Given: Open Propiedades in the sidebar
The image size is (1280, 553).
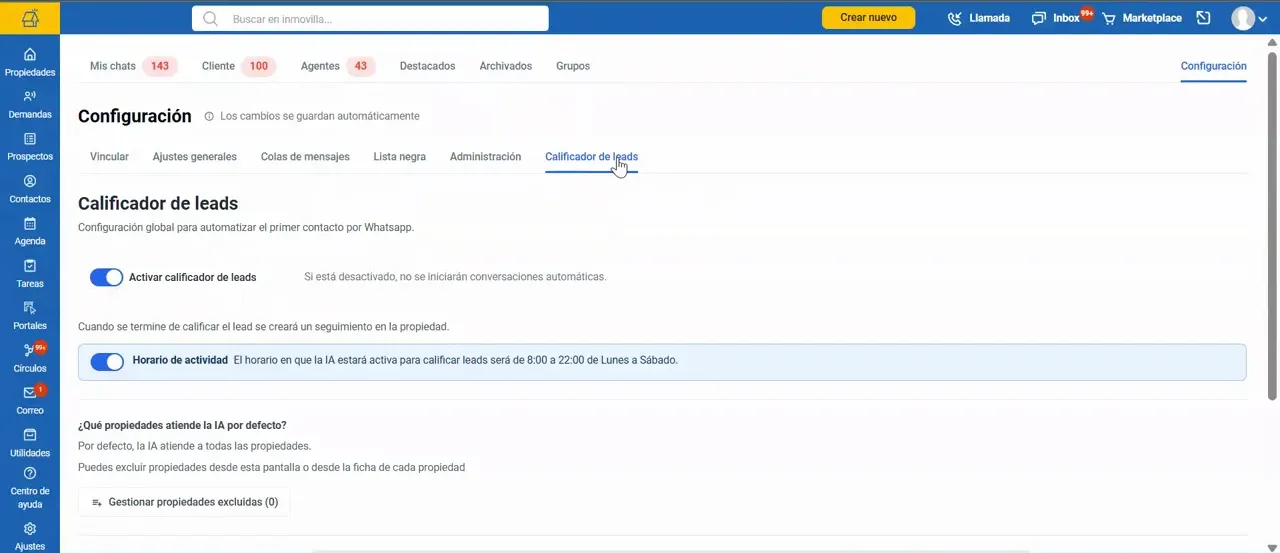Looking at the screenshot, I should tap(30, 62).
